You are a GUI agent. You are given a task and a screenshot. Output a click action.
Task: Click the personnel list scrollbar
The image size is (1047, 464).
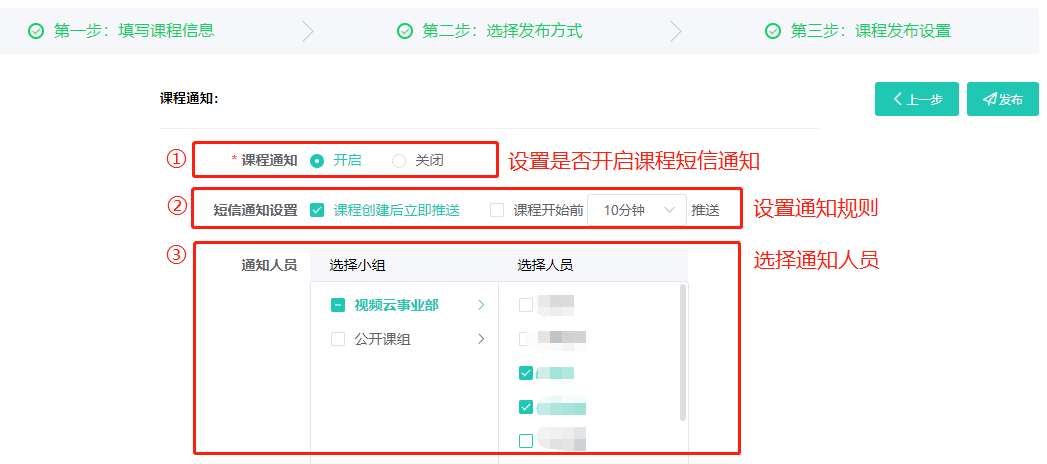(682, 352)
